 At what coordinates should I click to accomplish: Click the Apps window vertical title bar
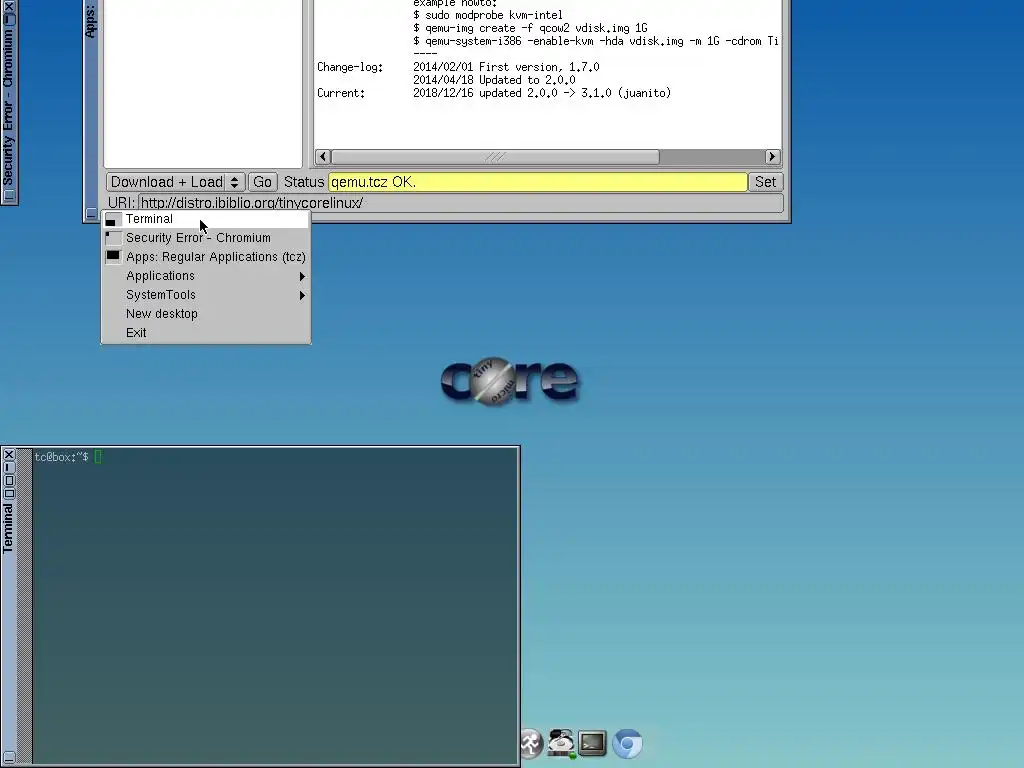click(91, 104)
